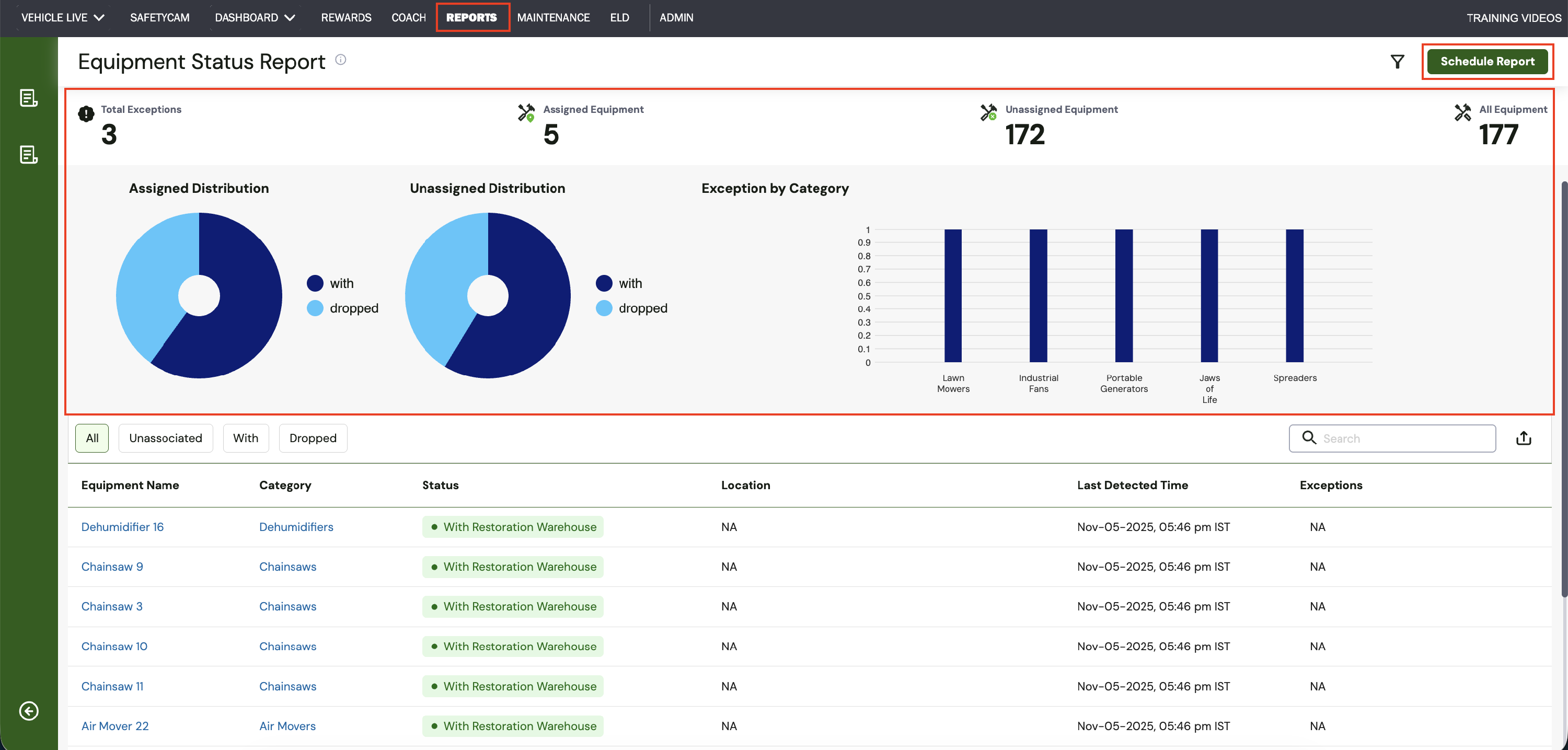This screenshot has height=750, width=1568.
Task: Click the filter funnel icon
Action: 1397,62
